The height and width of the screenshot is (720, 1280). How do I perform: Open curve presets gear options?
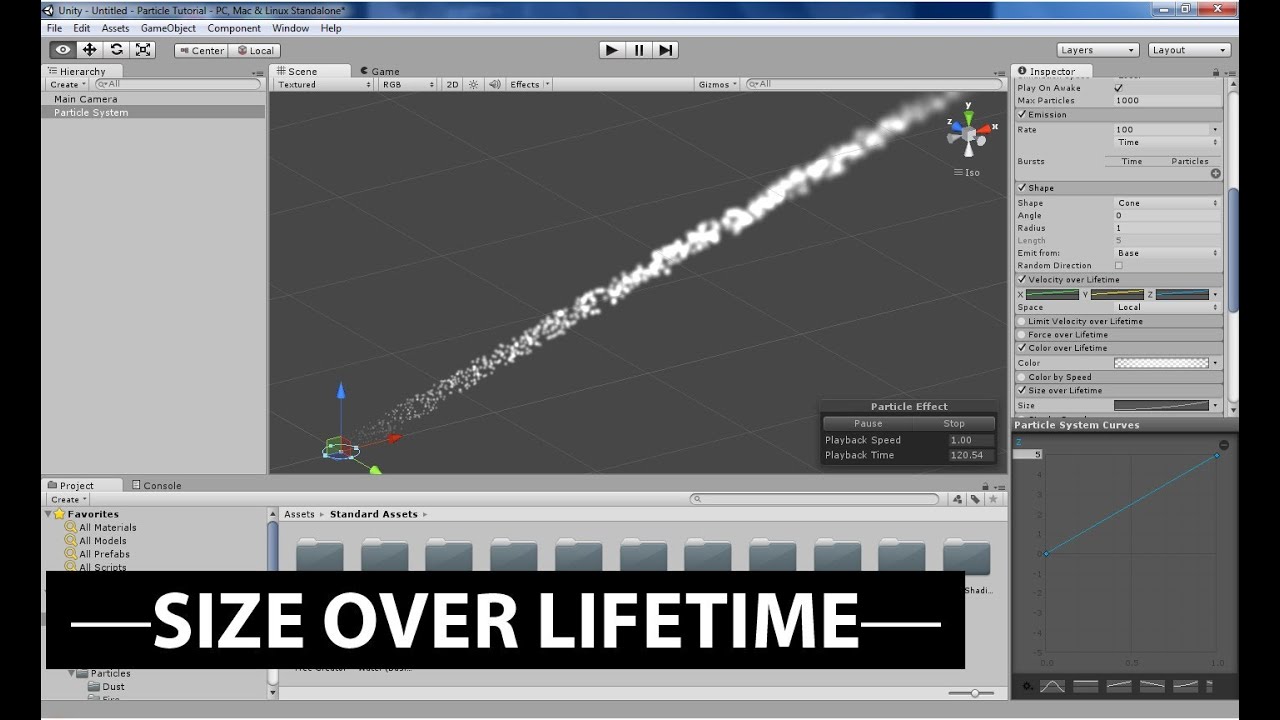point(1027,686)
